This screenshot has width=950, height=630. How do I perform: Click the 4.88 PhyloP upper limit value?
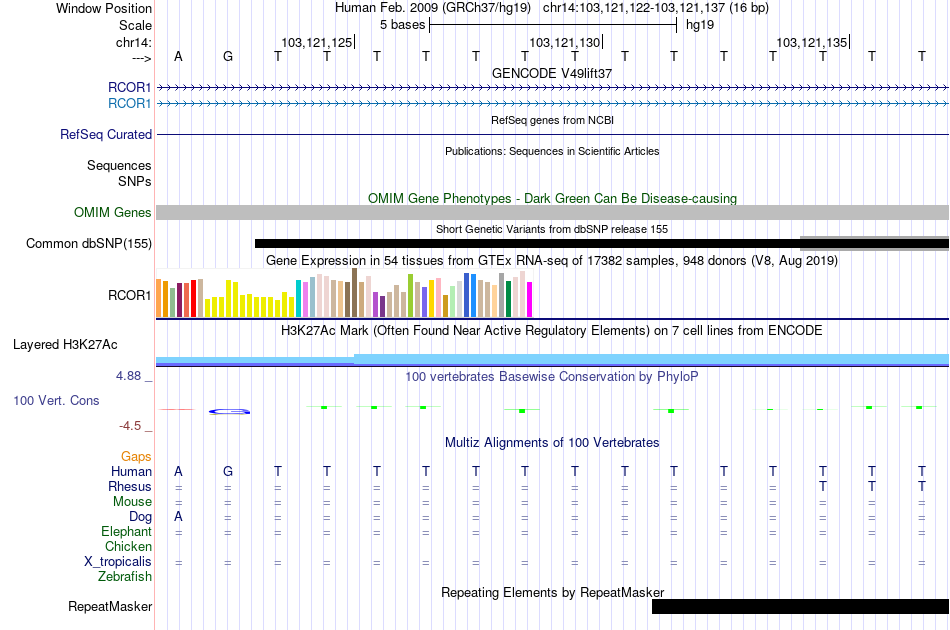[x=128, y=376]
